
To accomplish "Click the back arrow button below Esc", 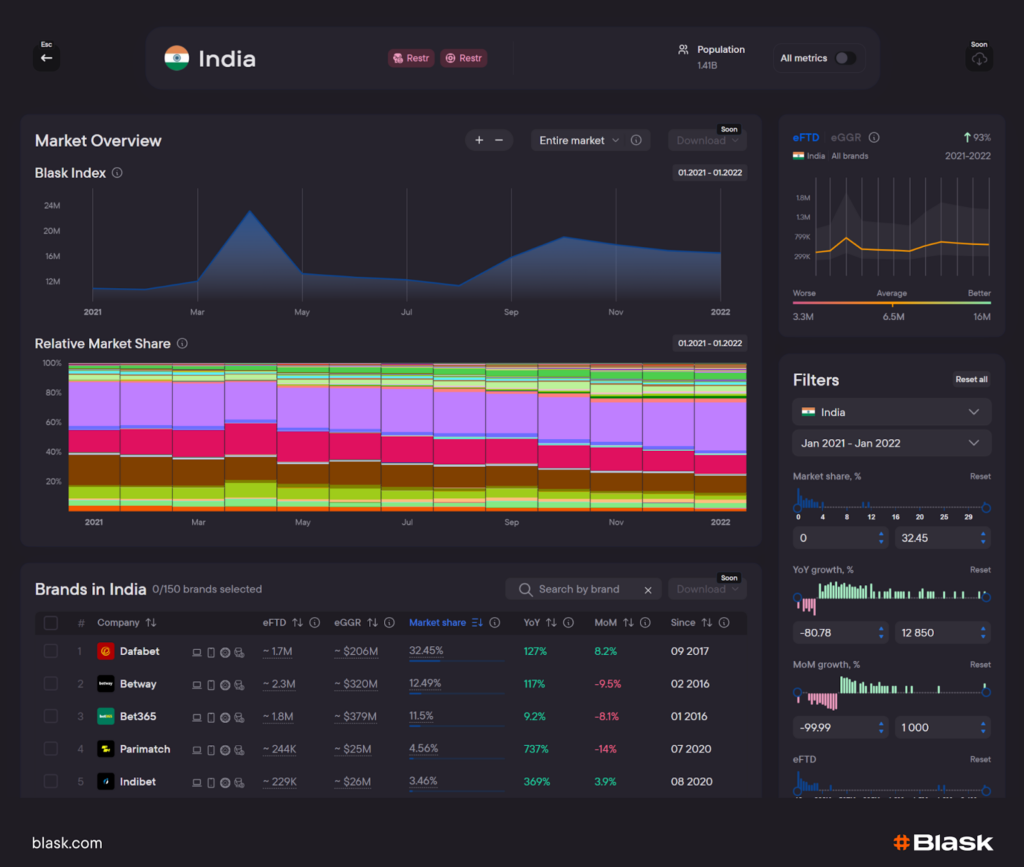I will coord(46,58).
